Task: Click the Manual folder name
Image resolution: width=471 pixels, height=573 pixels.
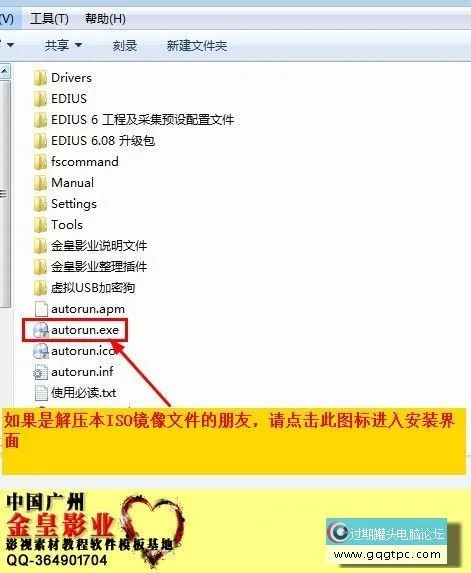Action: click(72, 183)
